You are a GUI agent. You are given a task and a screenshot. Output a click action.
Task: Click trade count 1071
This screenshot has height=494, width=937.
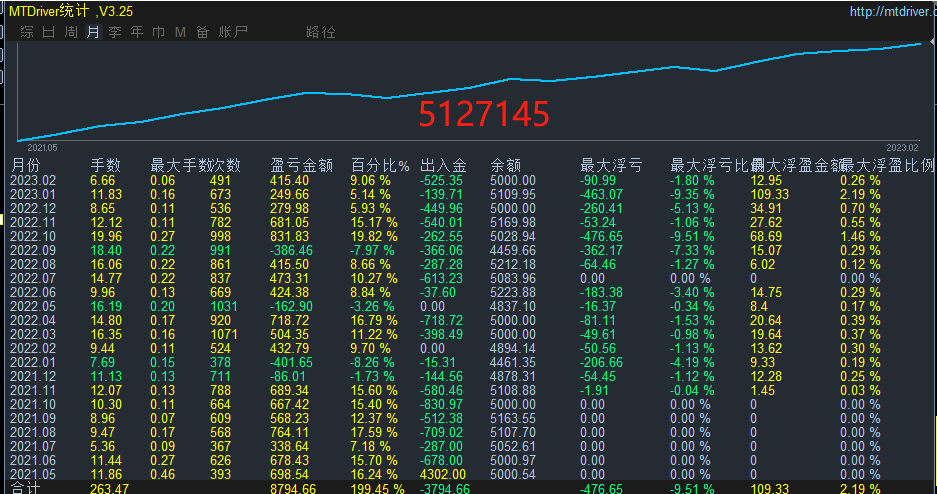224,334
